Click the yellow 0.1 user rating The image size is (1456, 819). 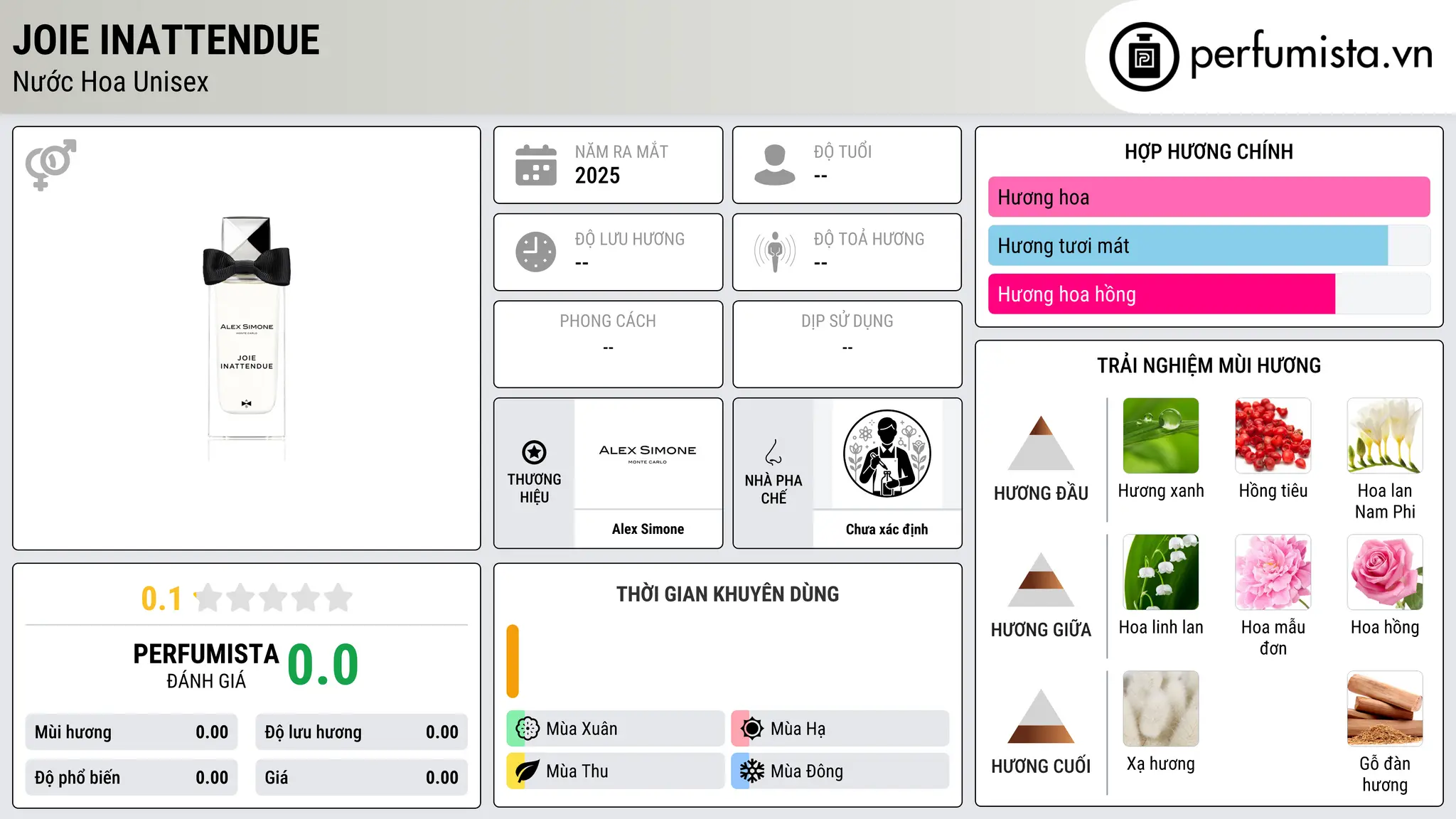(x=161, y=599)
